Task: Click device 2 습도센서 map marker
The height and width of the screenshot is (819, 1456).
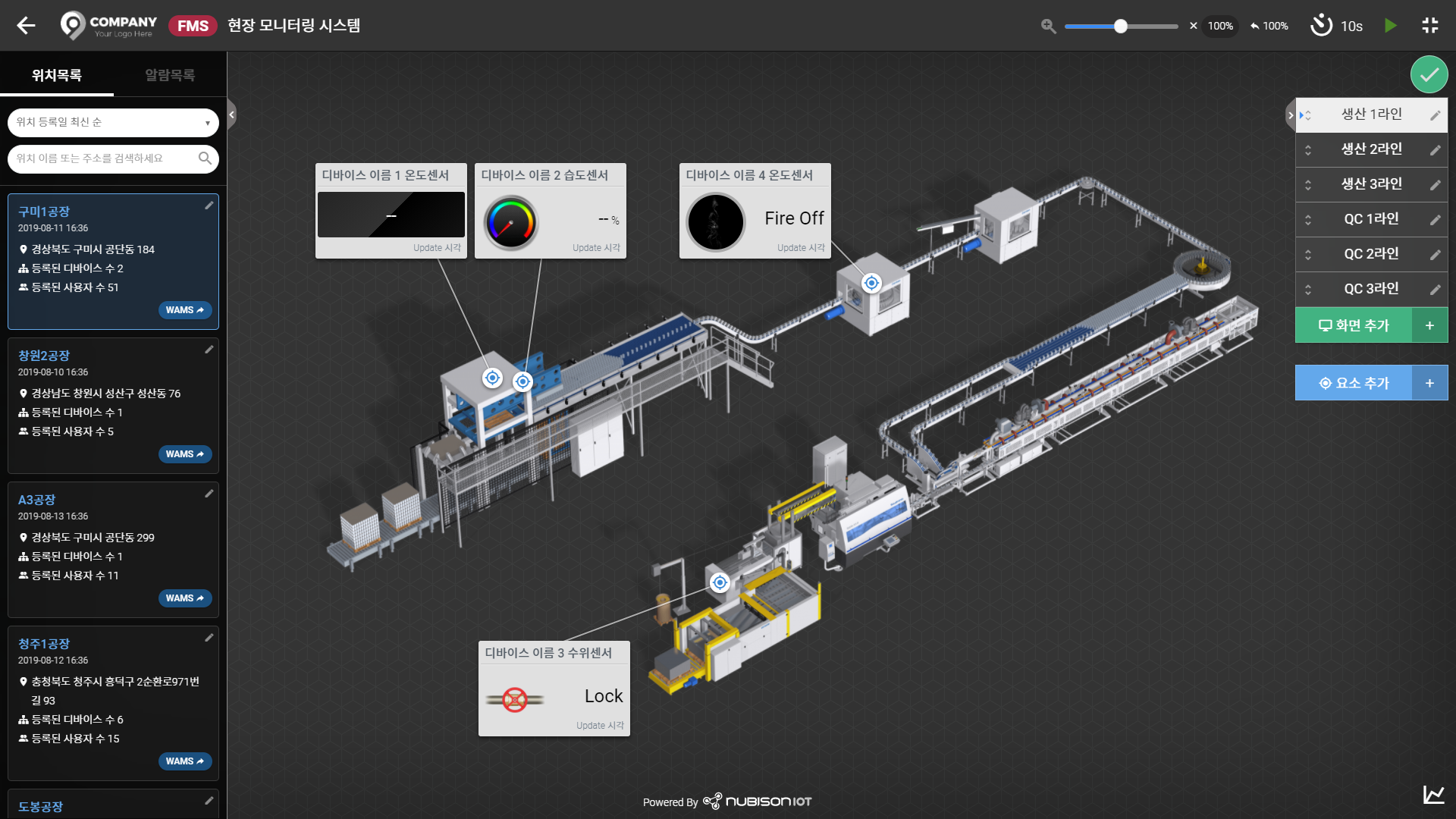Action: pos(522,381)
